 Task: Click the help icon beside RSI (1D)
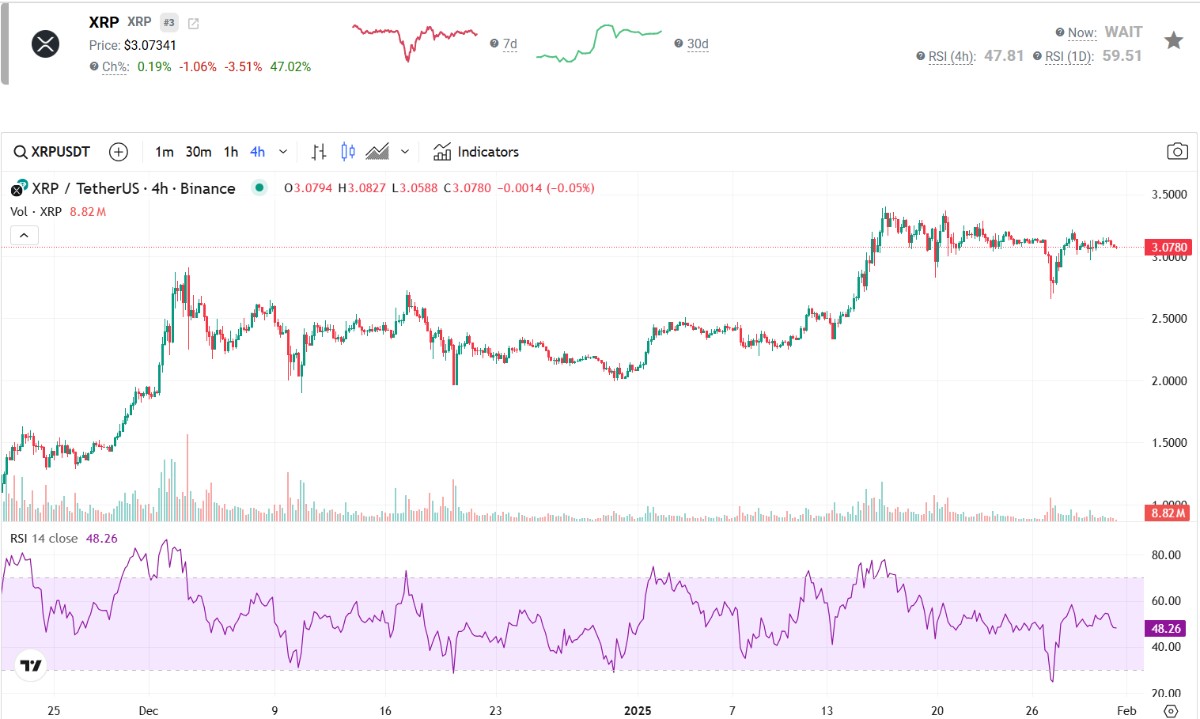click(x=1038, y=56)
